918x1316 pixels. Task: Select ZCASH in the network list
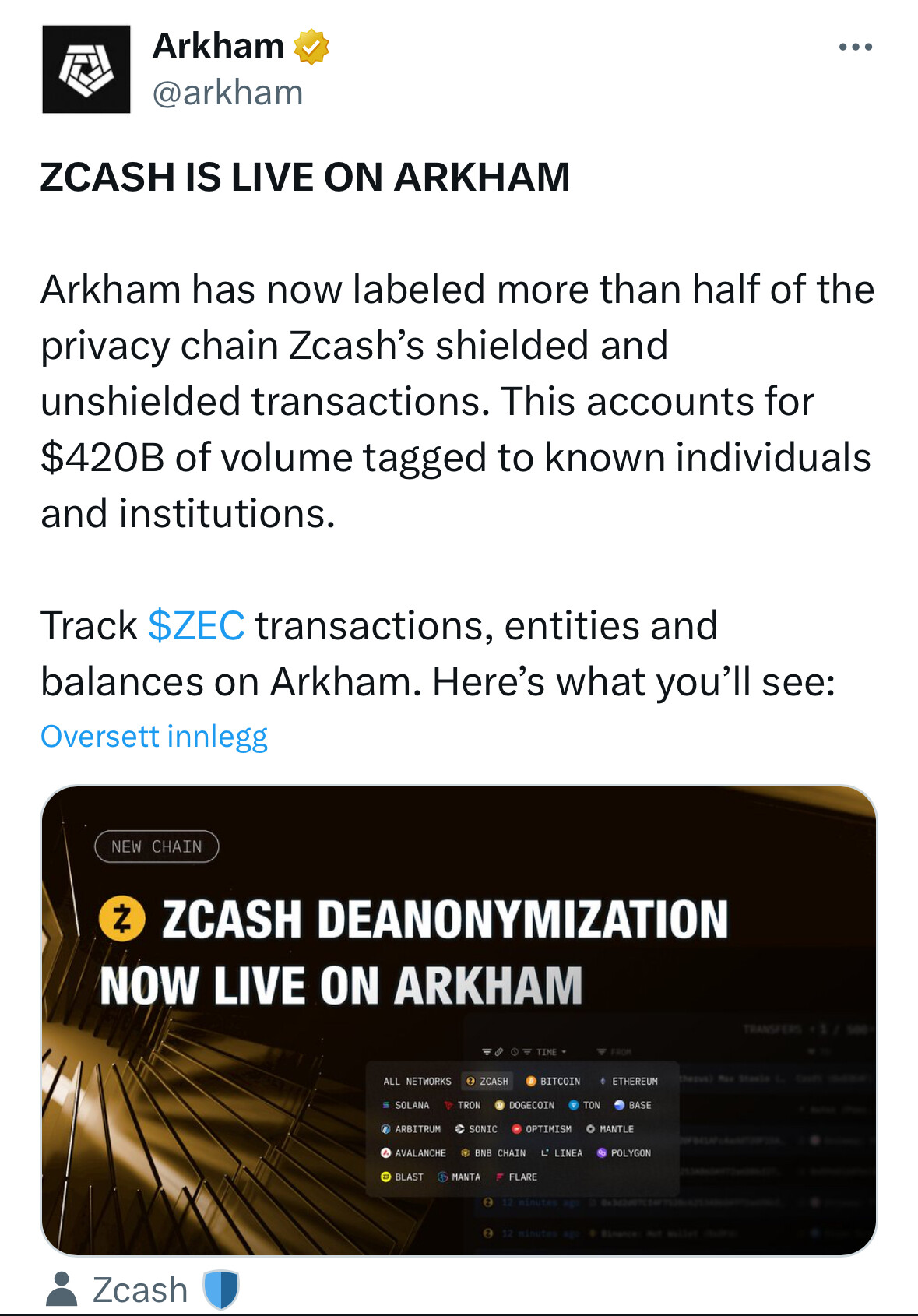487,1082
